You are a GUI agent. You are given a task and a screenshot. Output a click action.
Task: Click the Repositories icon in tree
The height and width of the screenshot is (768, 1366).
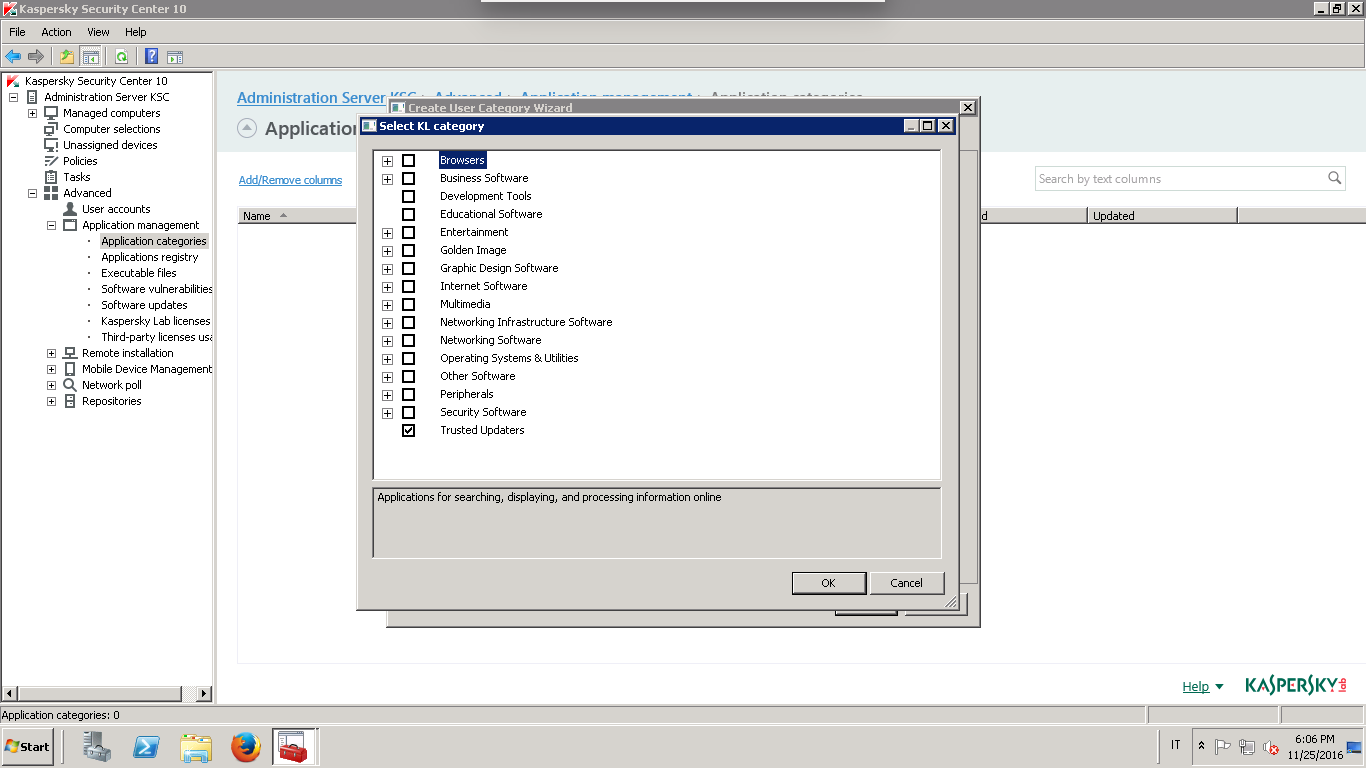point(70,401)
